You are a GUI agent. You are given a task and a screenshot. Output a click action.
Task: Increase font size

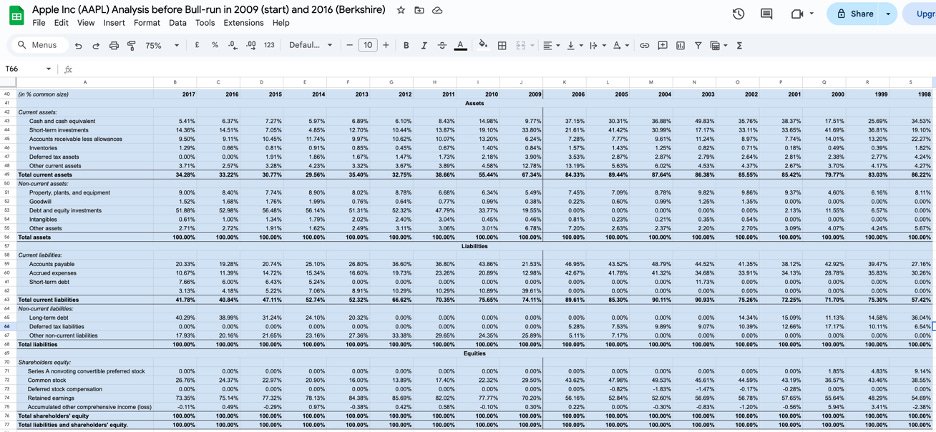tap(386, 45)
